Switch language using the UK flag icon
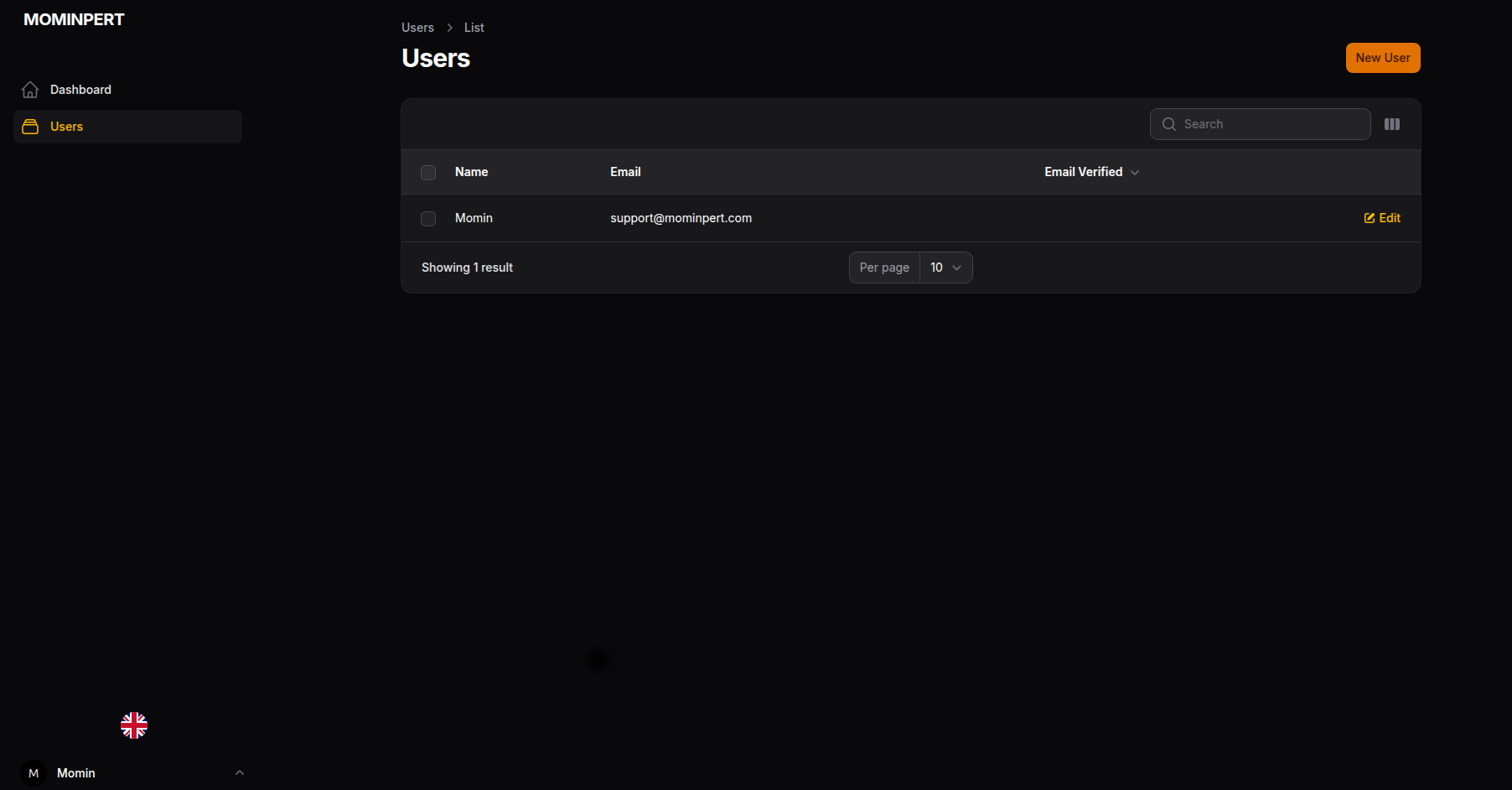The width and height of the screenshot is (1512, 790). (x=133, y=725)
